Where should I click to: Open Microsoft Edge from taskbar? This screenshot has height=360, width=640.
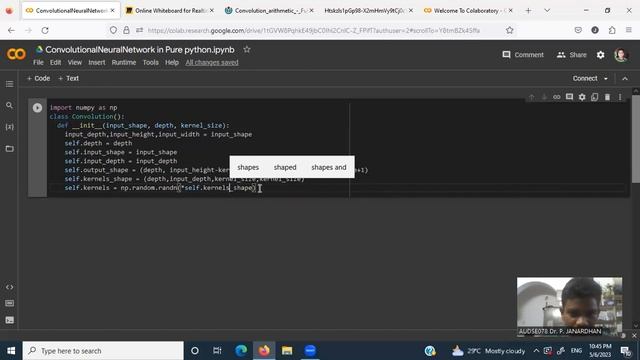[241, 351]
